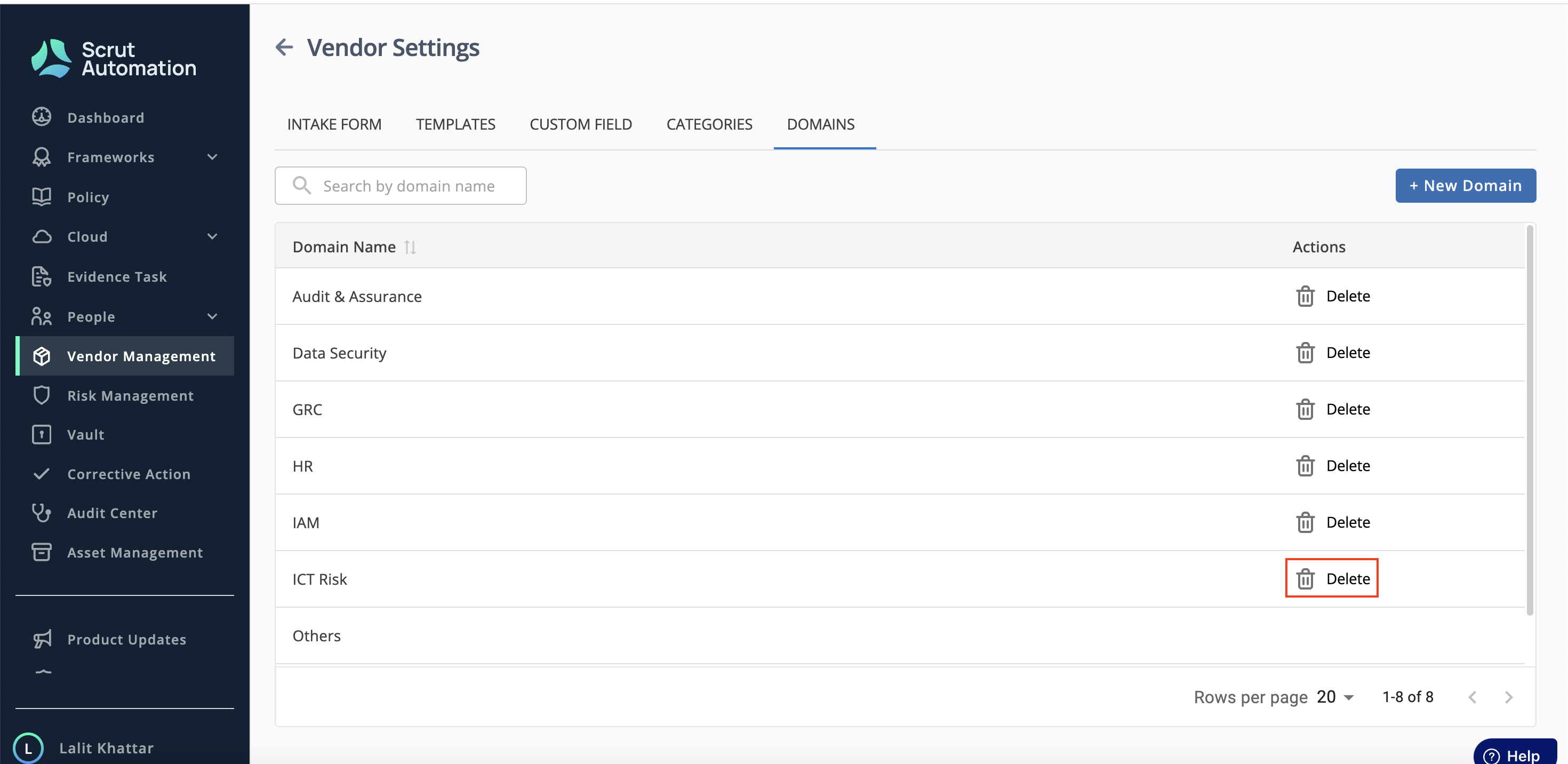Click the Corrective Action checkmark icon

pos(42,474)
